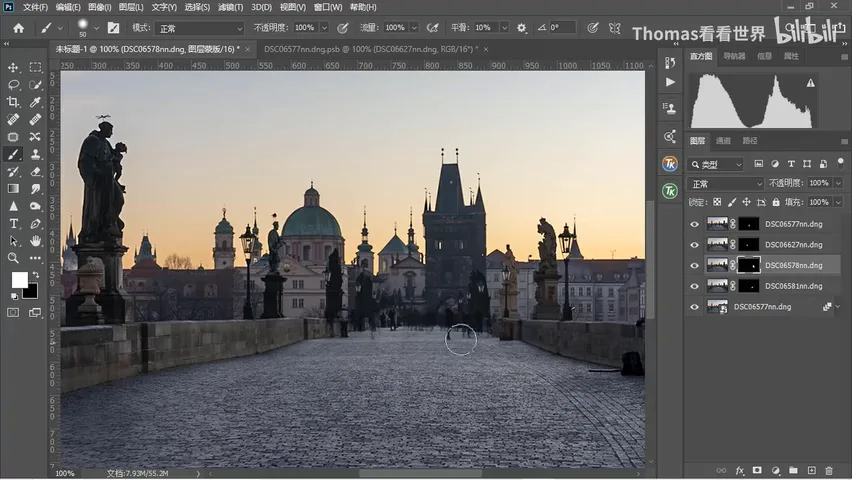This screenshot has height=480, width=852.
Task: Select the DSC06578nn.dng layer mask thumbnail
Action: (749, 265)
